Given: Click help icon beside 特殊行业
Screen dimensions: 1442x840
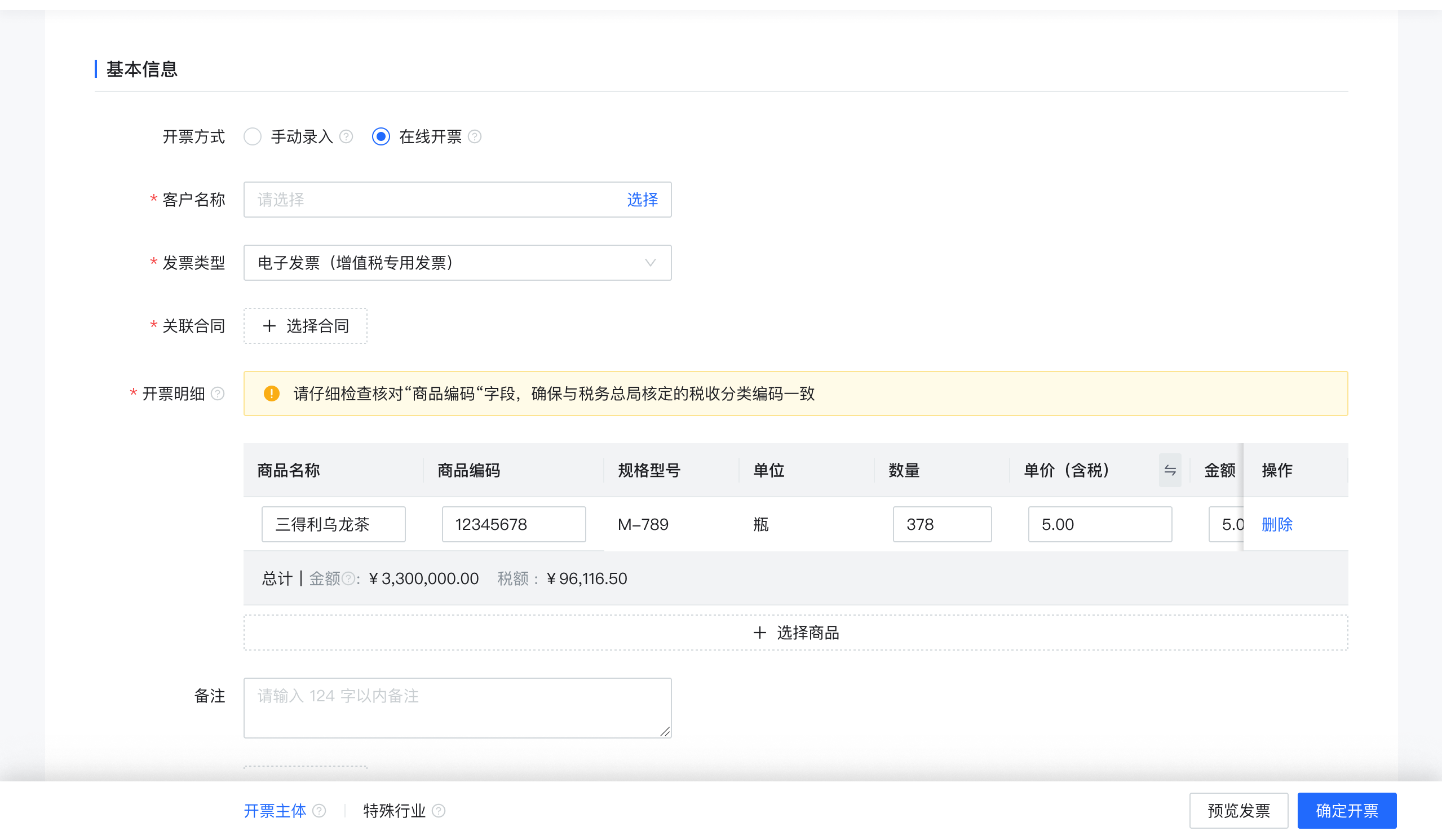Looking at the screenshot, I should click(439, 811).
